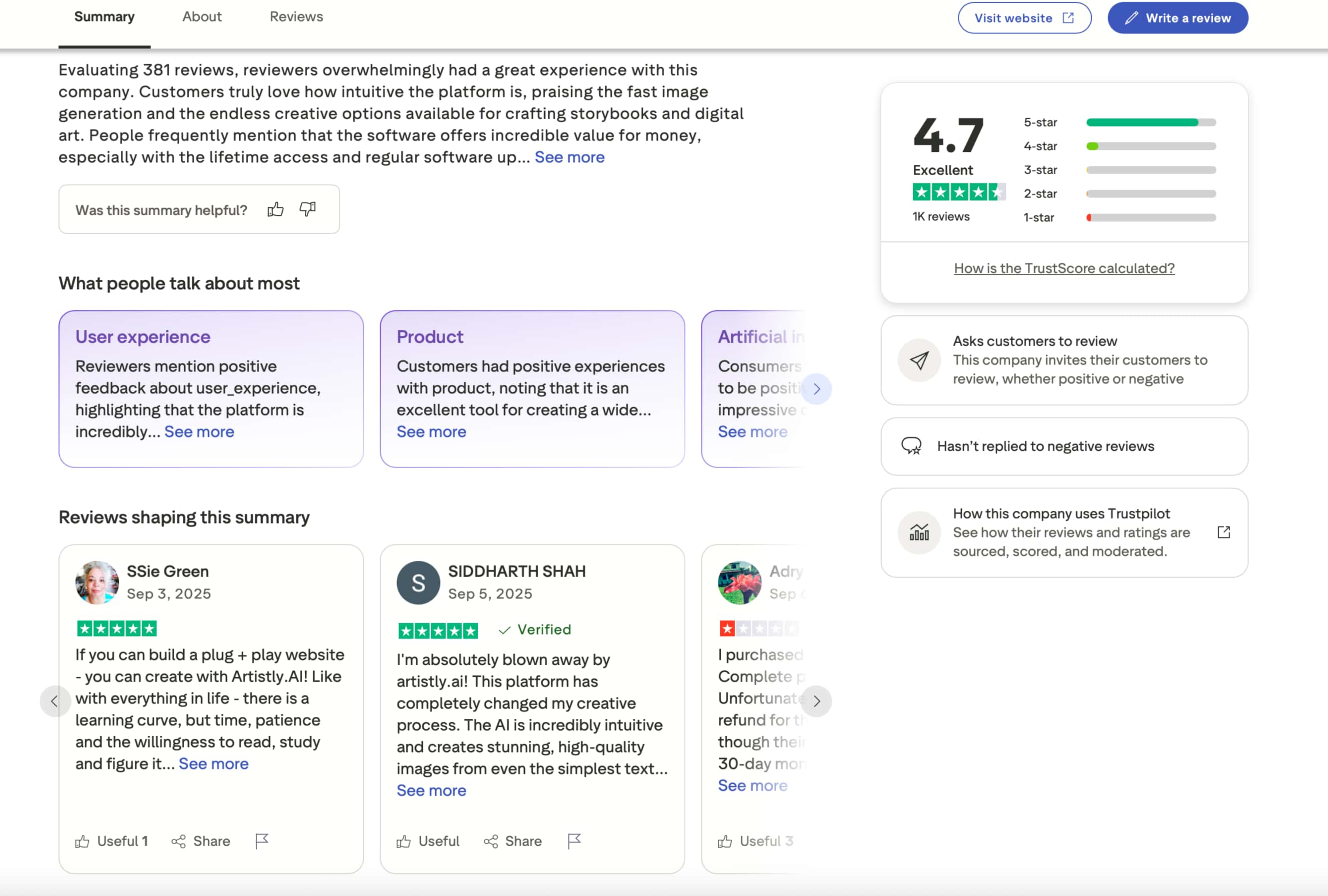Expand SSie Green's review with See more
Screen dimensions: 1328x896
[214, 764]
